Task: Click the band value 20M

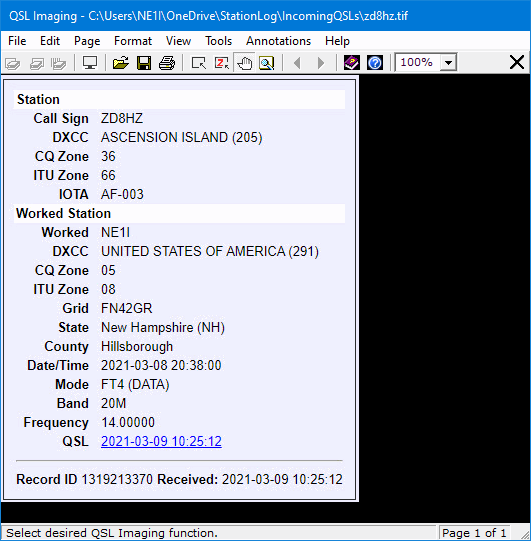Action: point(114,403)
